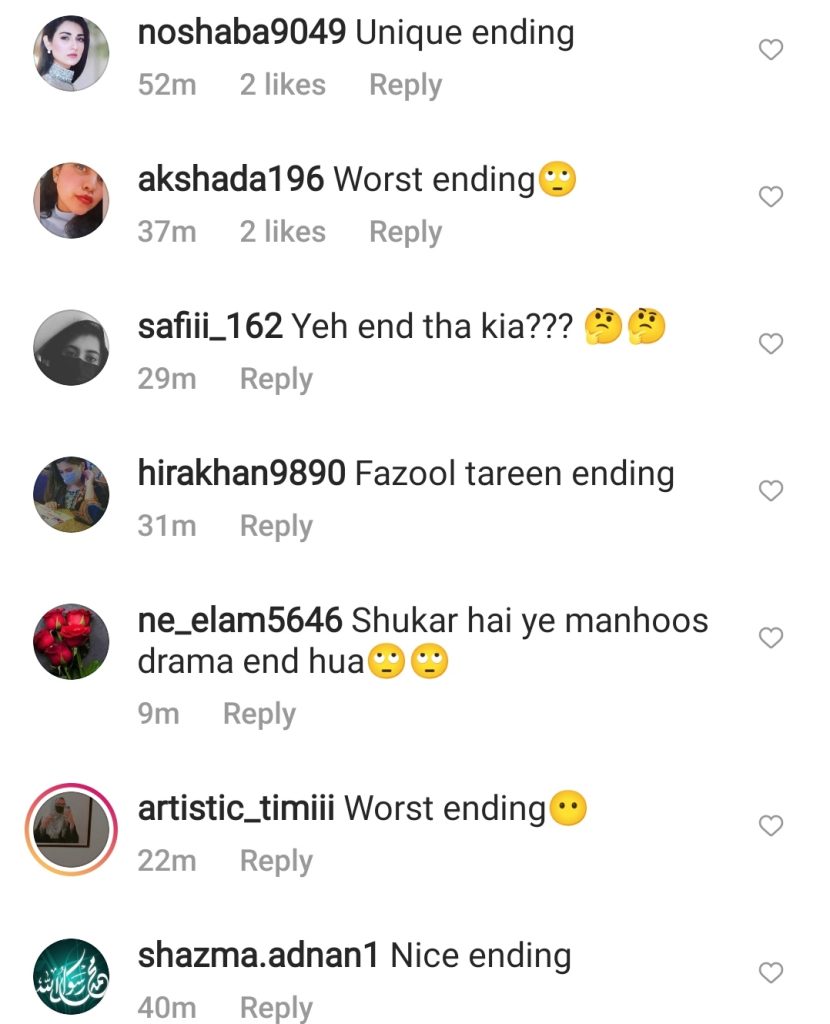
Task: View the 2 likes on akshada196's comment
Action: [282, 232]
